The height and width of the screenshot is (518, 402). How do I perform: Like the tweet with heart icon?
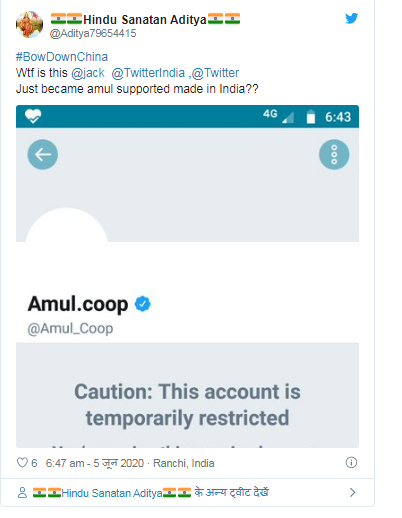(22, 462)
